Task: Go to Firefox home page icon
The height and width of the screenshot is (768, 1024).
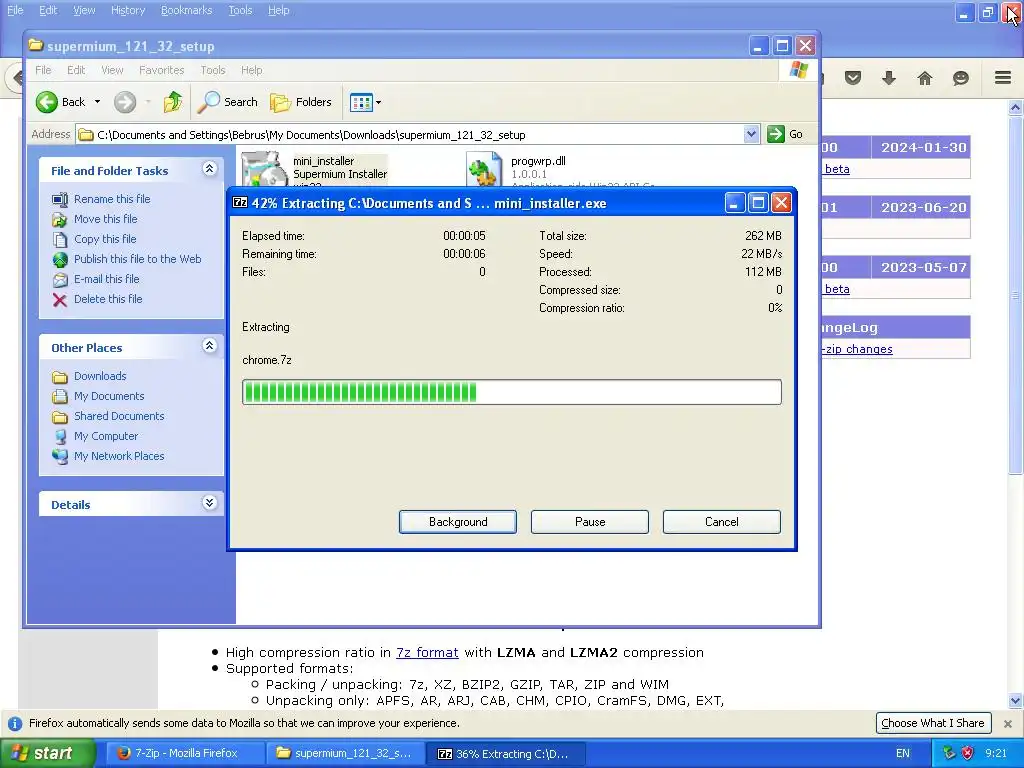Action: [x=925, y=78]
